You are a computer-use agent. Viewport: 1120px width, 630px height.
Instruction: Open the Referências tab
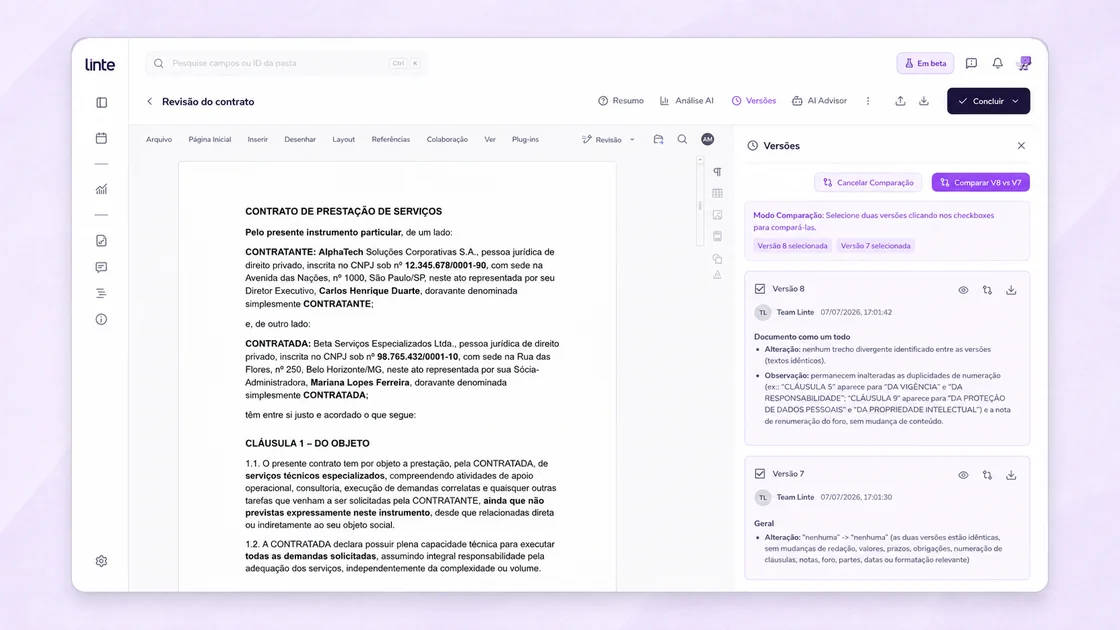(x=390, y=139)
